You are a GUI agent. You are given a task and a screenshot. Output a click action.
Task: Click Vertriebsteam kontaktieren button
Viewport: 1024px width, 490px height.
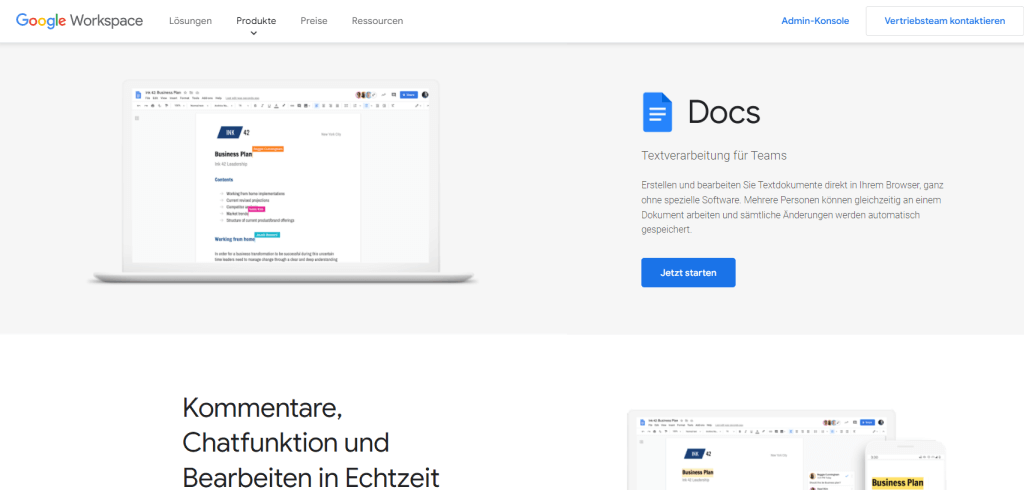[x=944, y=21]
